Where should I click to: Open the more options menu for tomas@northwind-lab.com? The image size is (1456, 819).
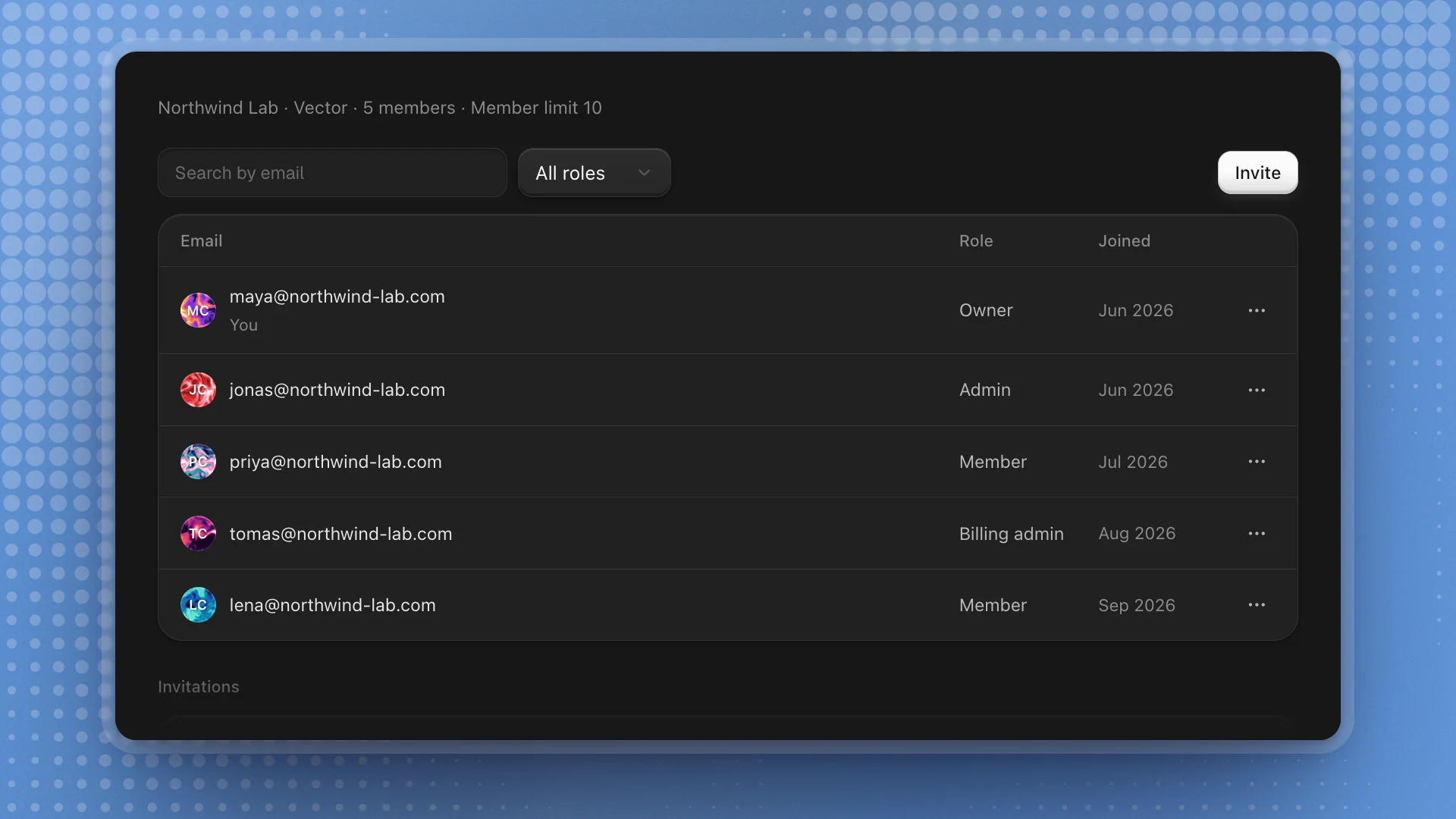coord(1257,533)
